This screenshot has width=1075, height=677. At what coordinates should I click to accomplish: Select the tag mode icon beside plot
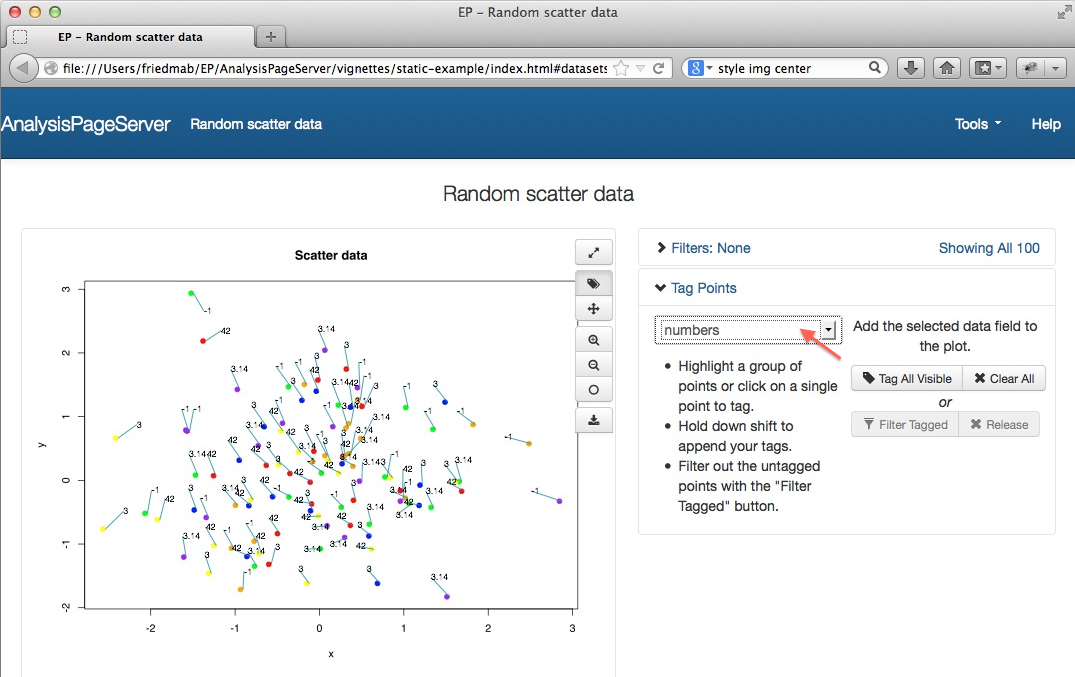594,284
